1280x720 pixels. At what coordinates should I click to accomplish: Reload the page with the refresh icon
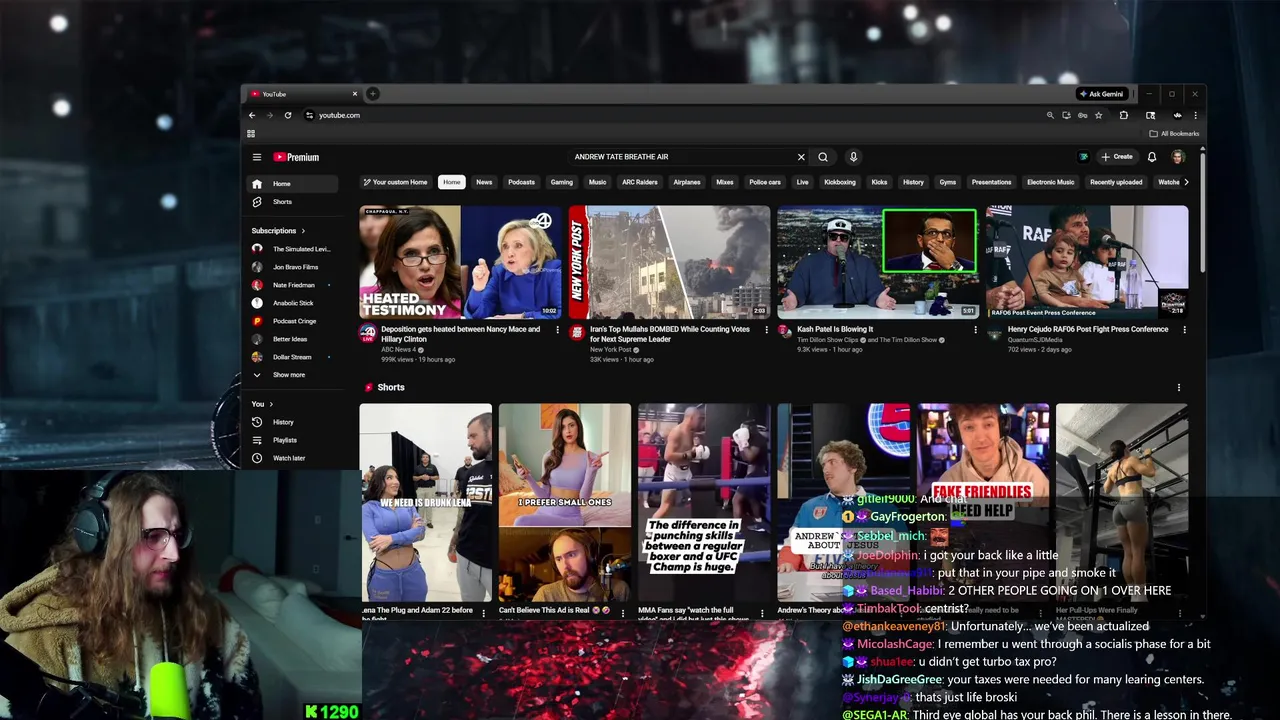click(288, 115)
